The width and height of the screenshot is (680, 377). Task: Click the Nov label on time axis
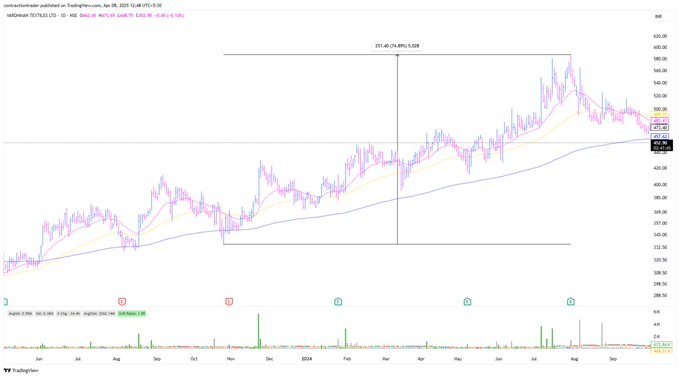231,359
